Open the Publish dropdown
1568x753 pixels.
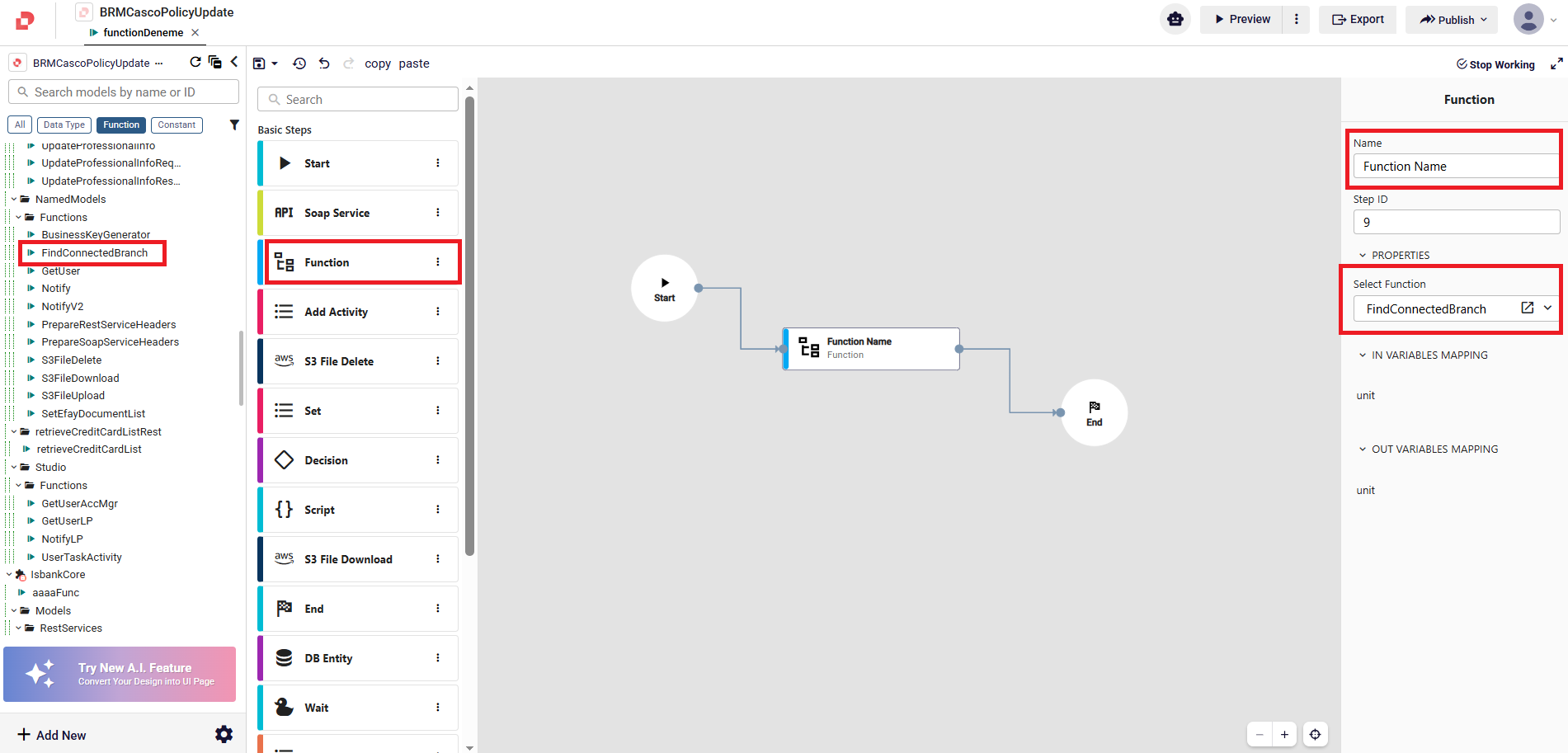point(1453,19)
